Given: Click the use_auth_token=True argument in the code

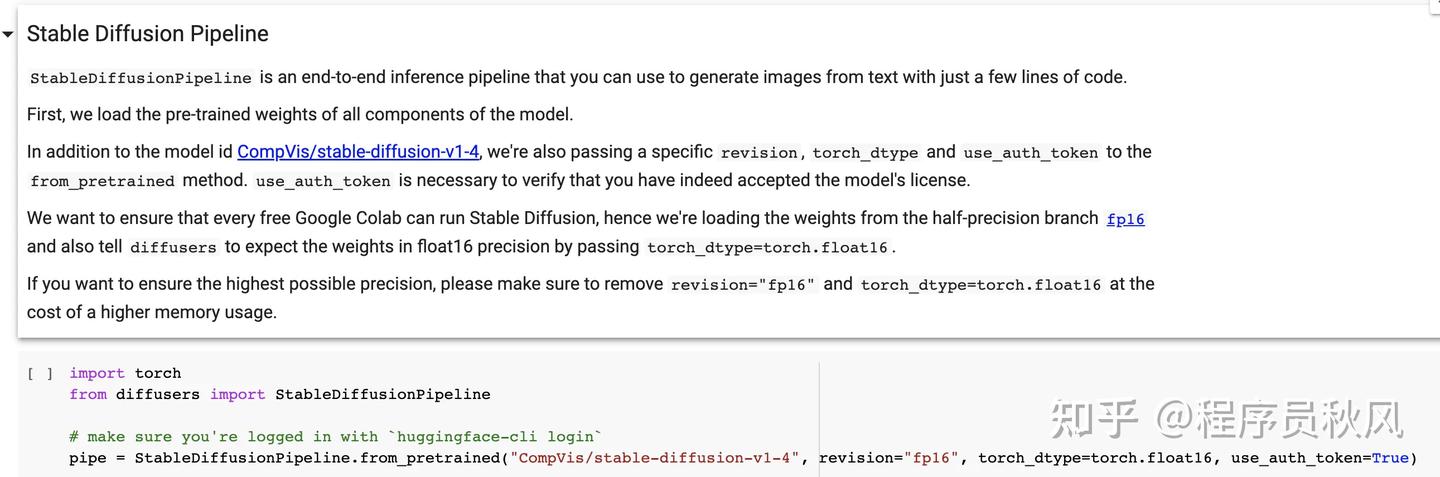Looking at the screenshot, I should coord(1319,458).
